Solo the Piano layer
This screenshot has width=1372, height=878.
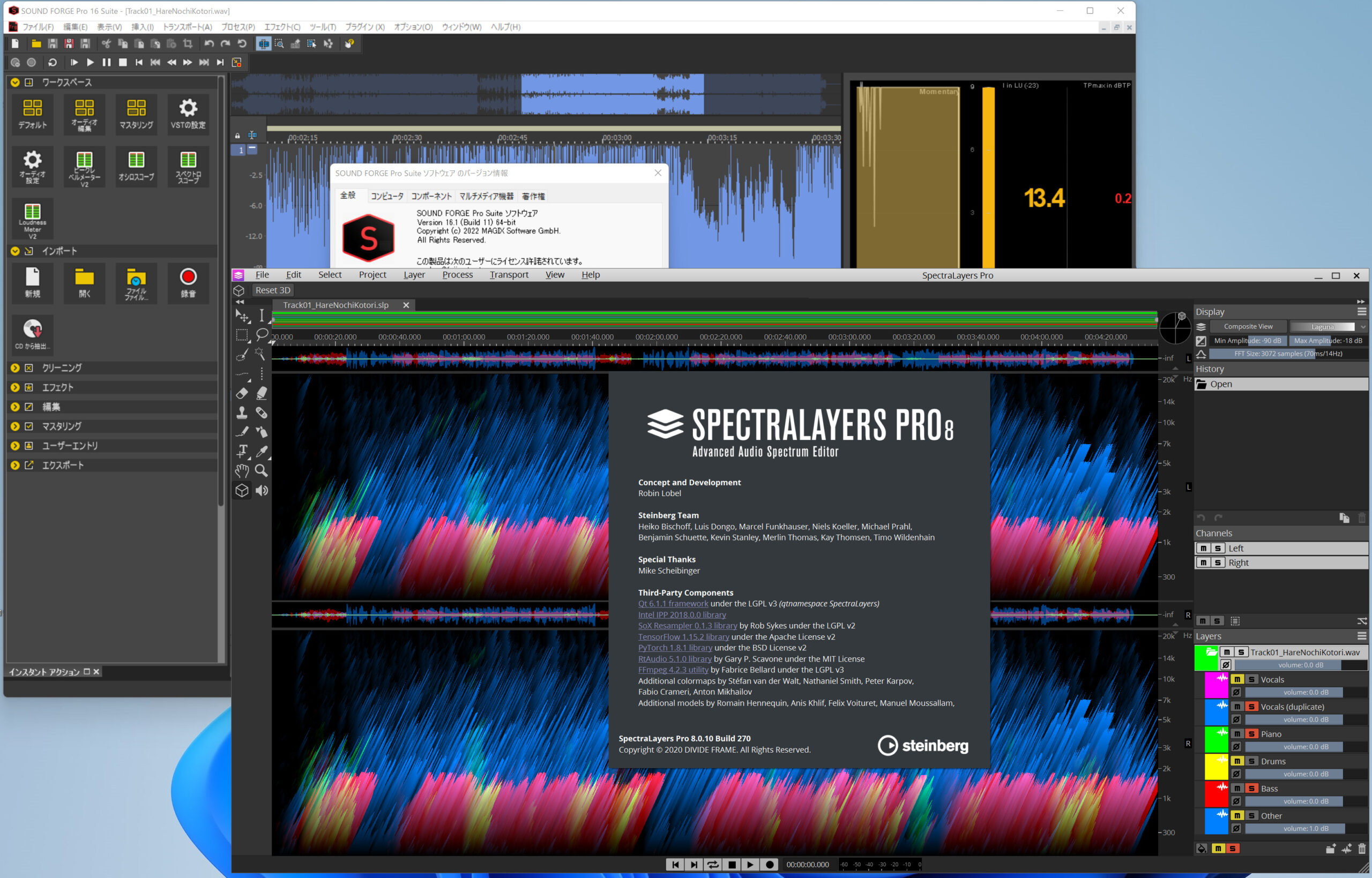[x=1251, y=734]
